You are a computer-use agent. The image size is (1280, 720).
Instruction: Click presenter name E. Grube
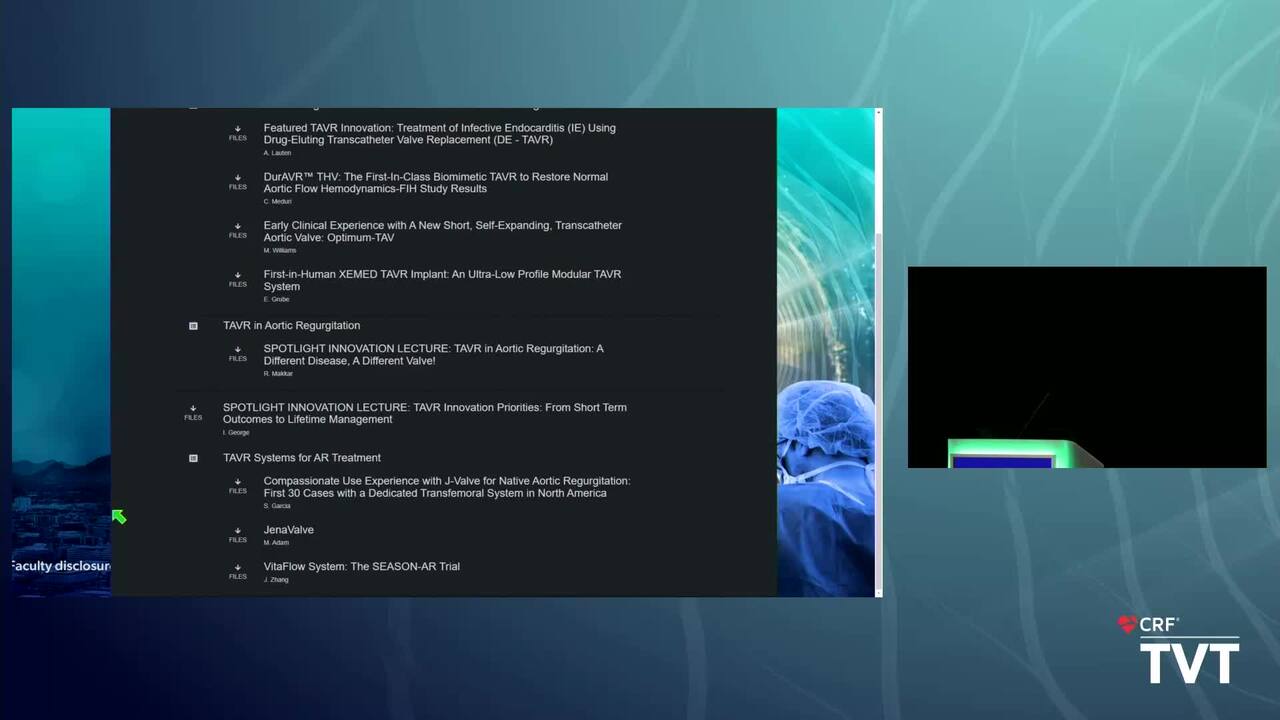276,299
